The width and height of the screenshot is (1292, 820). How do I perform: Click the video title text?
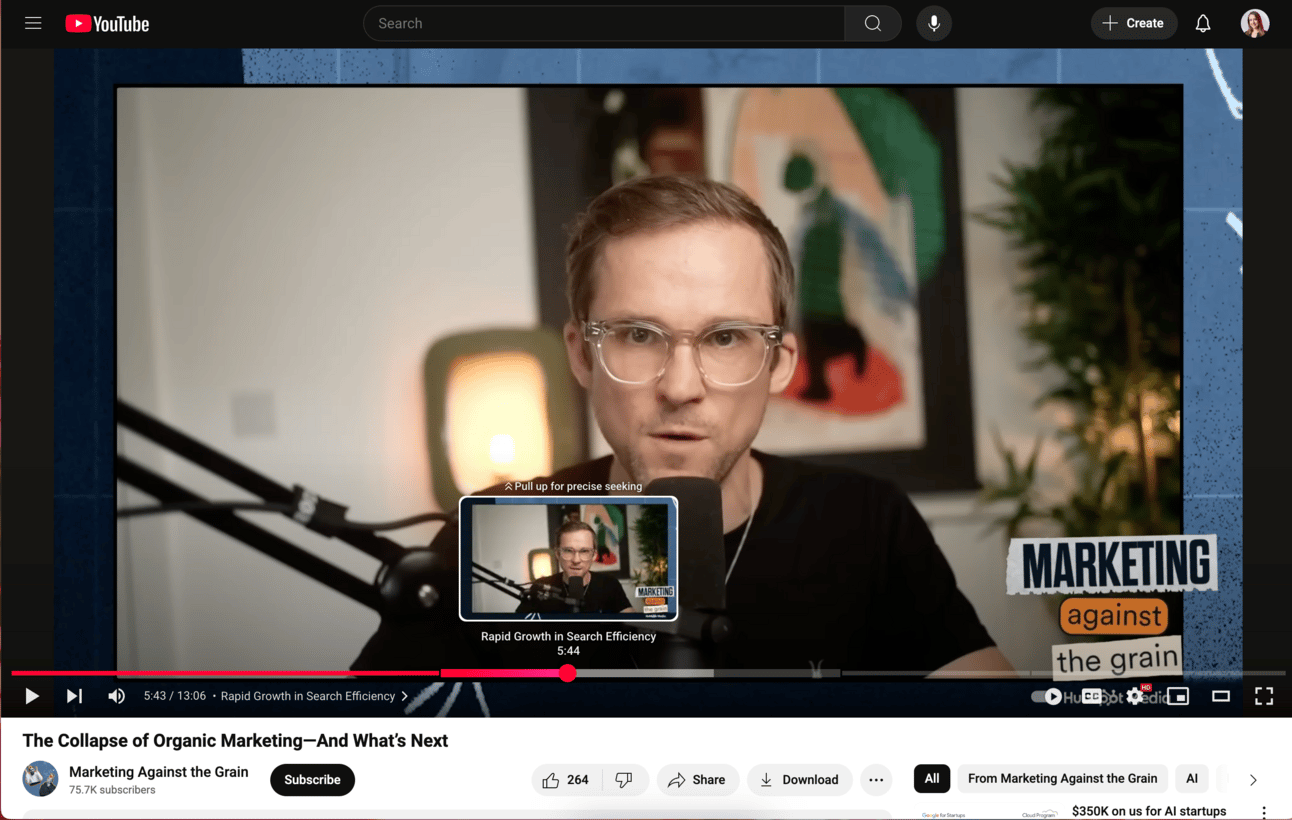pyautogui.click(x=235, y=741)
